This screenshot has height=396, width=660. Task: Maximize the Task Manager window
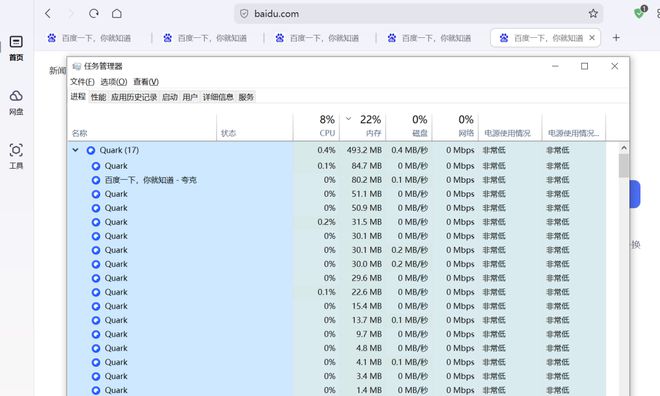tap(584, 66)
